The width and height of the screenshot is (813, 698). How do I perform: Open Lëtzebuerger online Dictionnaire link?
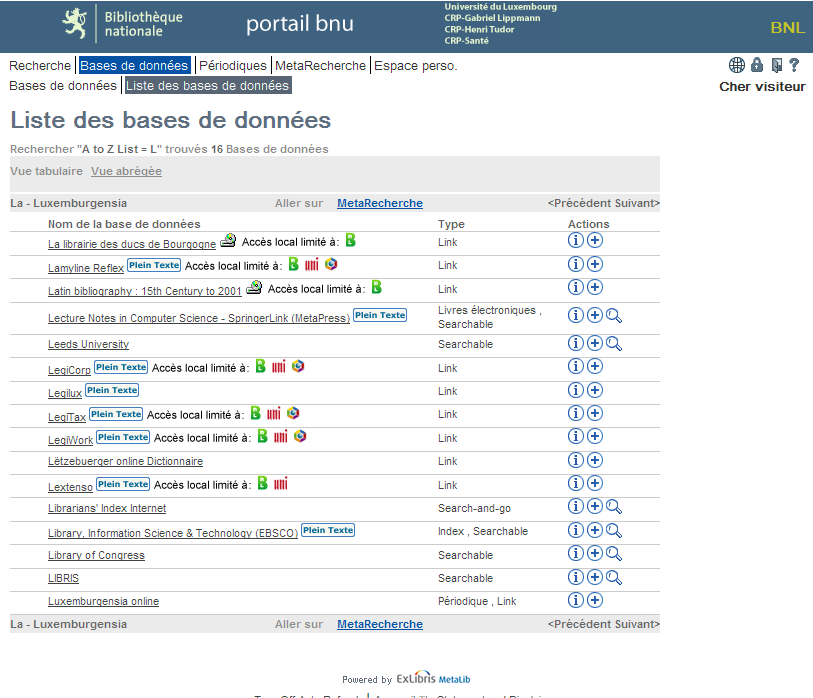(125, 462)
